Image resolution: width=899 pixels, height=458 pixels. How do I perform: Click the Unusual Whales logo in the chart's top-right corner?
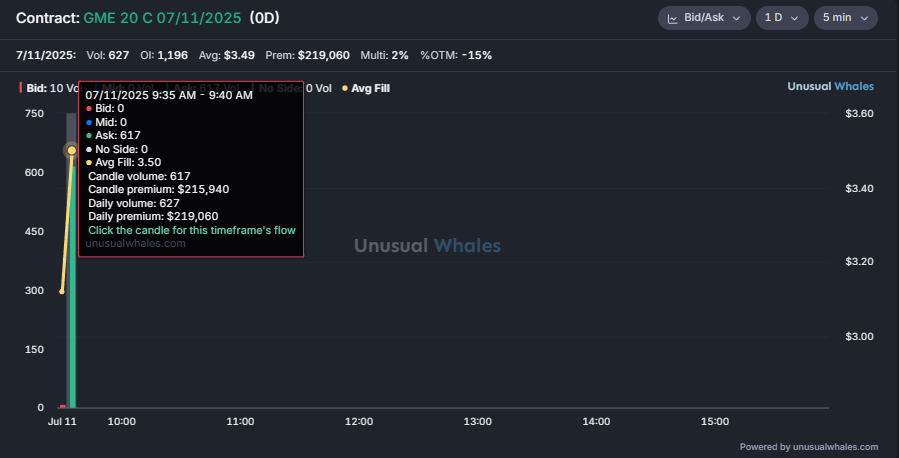830,87
